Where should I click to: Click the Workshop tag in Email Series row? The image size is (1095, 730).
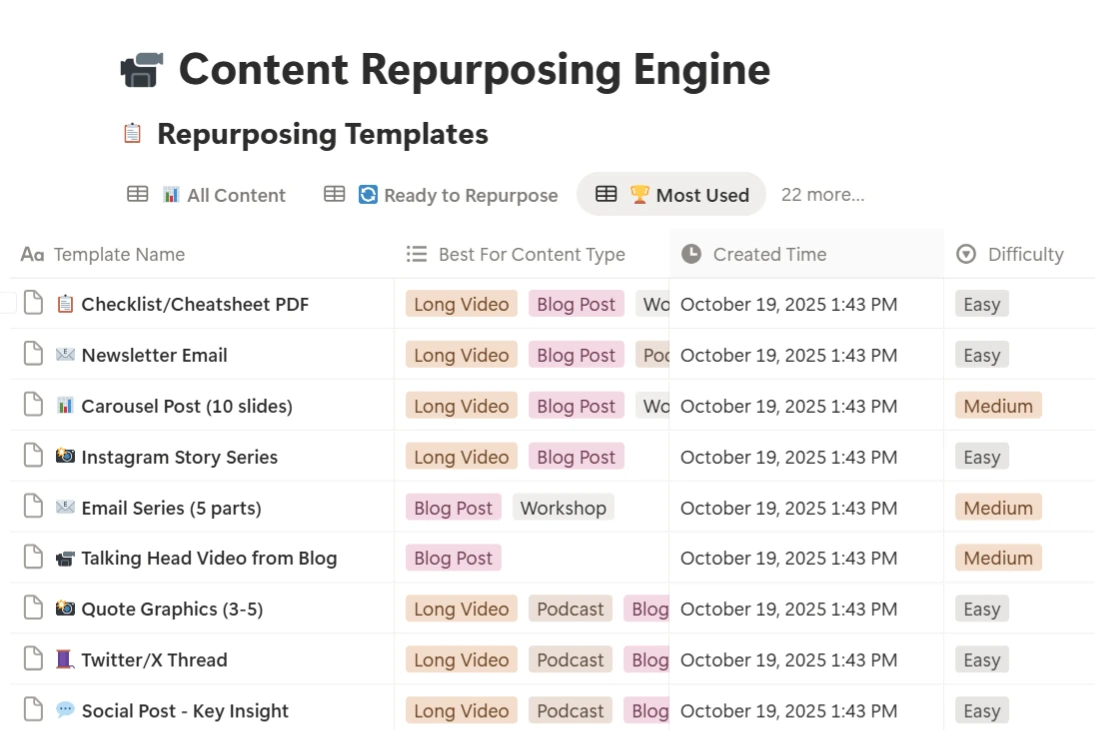point(563,508)
